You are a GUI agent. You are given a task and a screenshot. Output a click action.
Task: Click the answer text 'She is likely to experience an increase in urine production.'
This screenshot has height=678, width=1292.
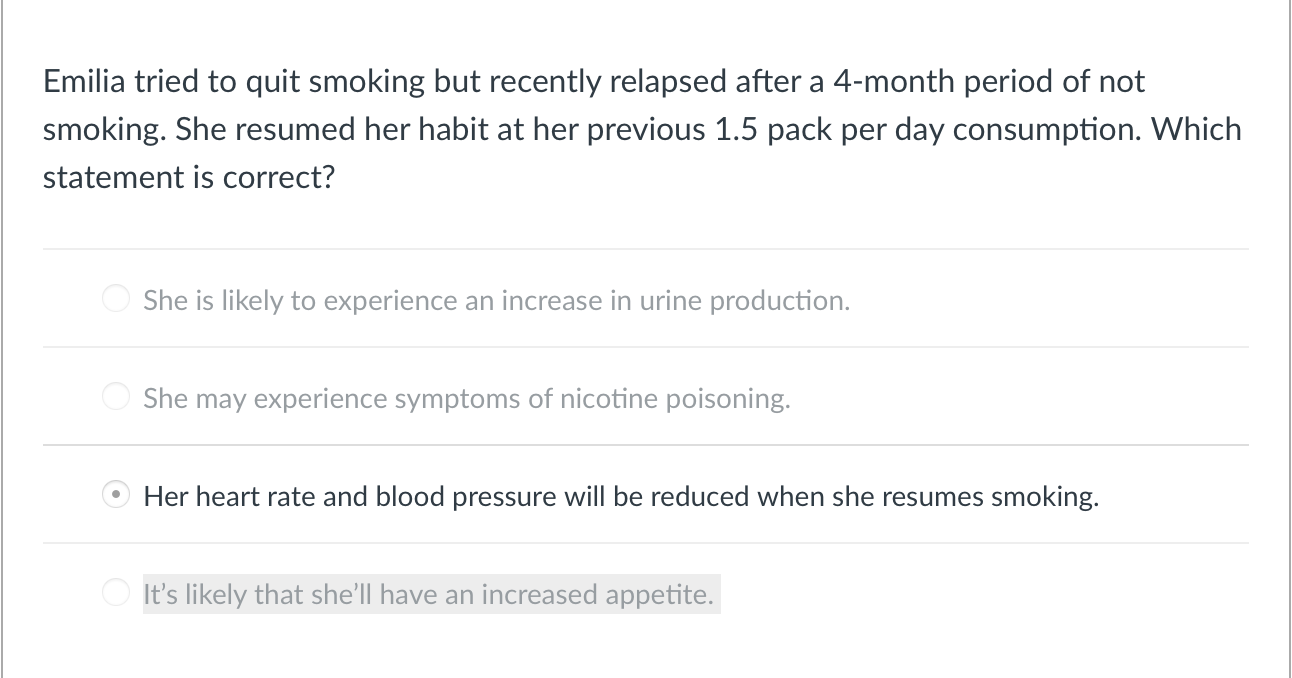[497, 300]
